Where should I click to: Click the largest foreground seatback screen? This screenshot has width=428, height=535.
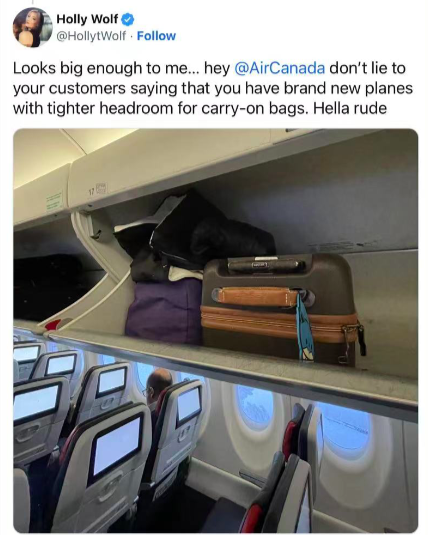116,446
